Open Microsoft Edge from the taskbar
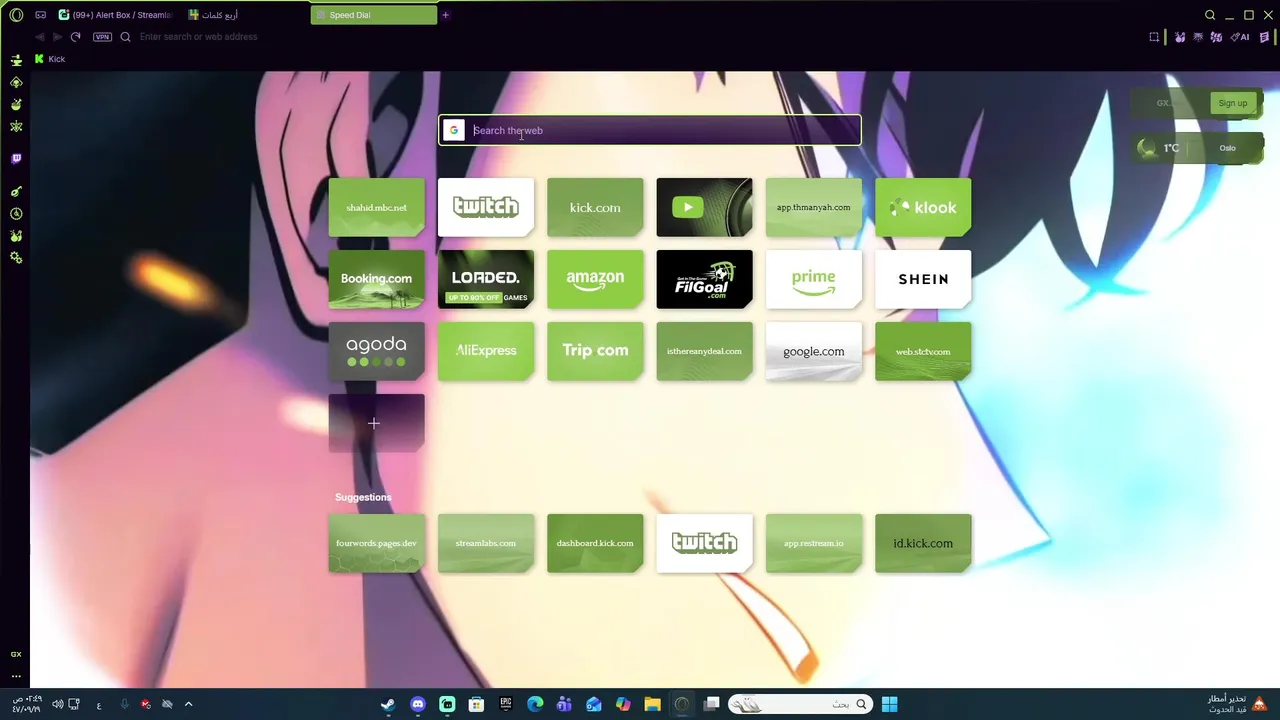 tap(535, 704)
